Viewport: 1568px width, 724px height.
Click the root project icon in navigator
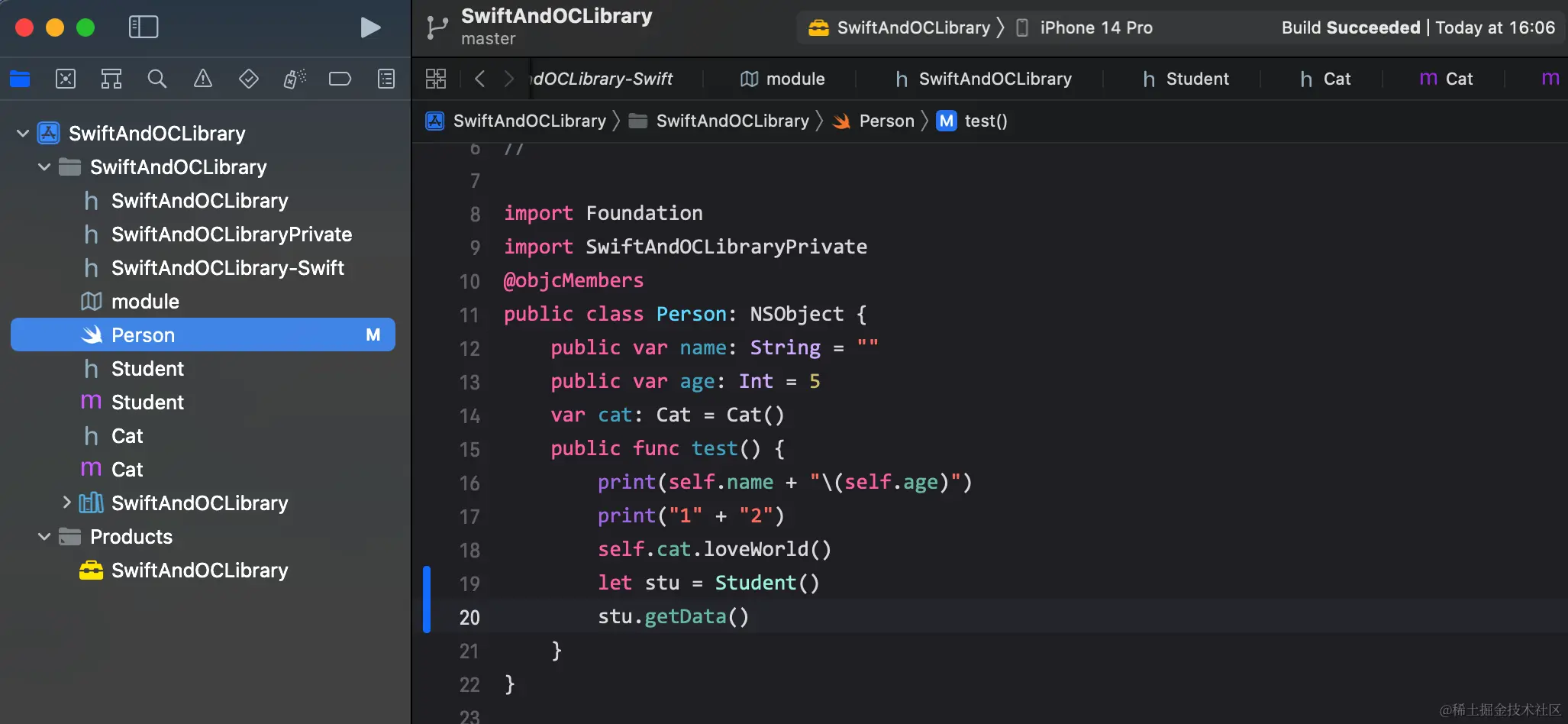[x=49, y=133]
